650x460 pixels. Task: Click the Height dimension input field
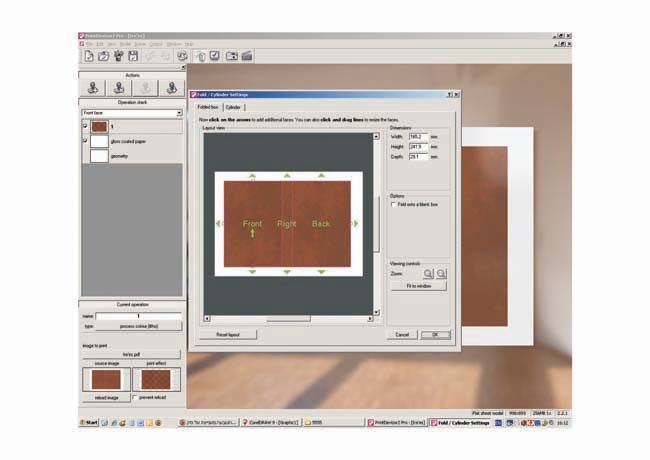418,146
